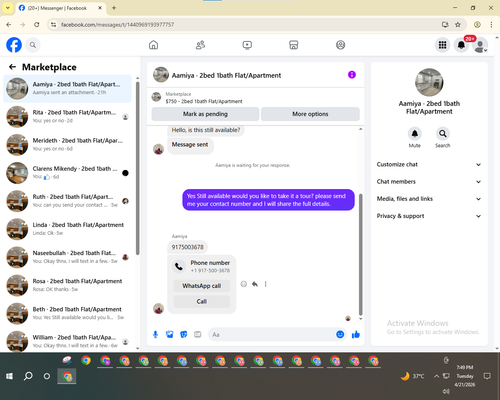Open the Groups tab icon

pos(340,45)
